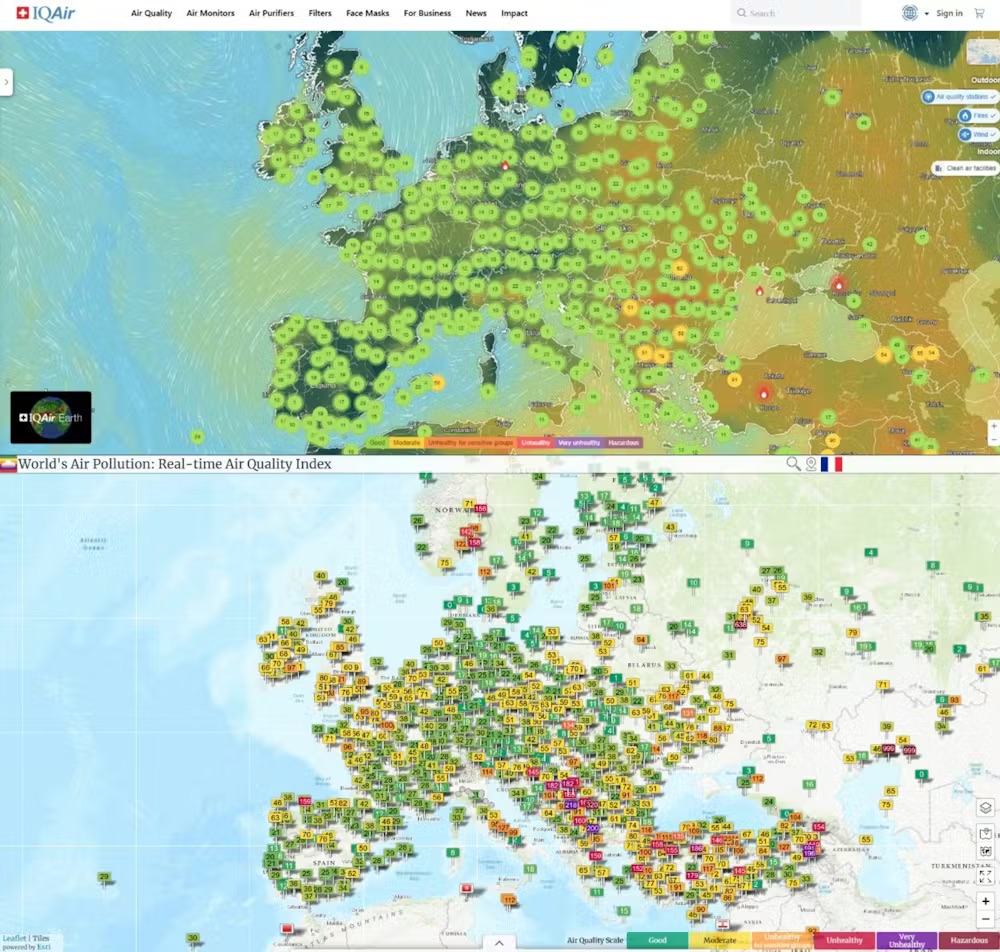This screenshot has width=1000, height=952.
Task: Open the shopping cart icon
Action: [x=979, y=13]
